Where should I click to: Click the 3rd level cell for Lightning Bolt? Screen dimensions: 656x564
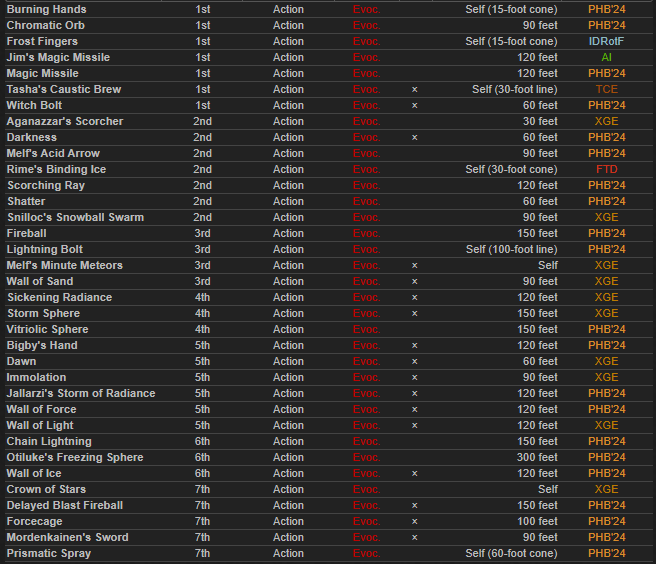(x=202, y=249)
